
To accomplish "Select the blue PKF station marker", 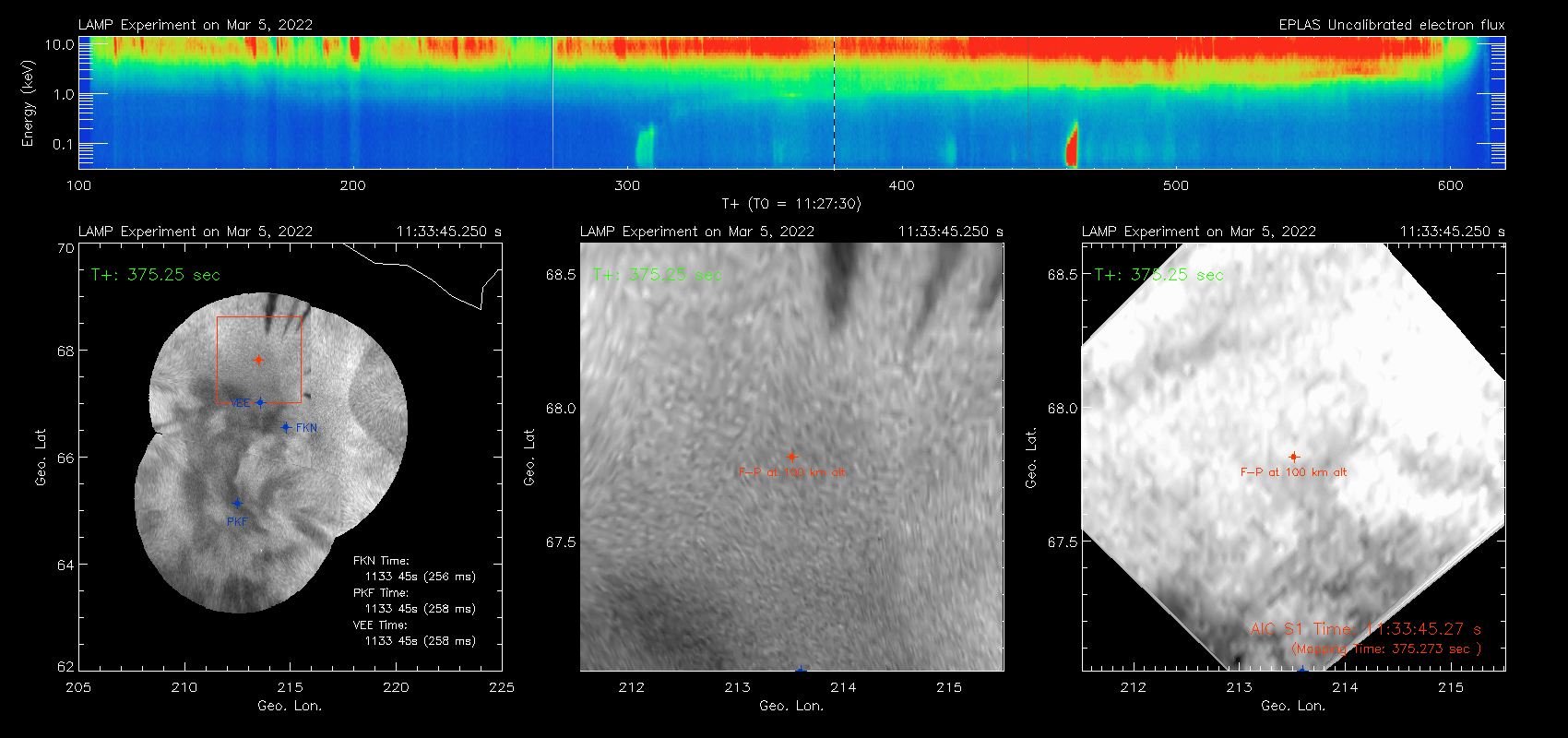I will click(x=237, y=503).
